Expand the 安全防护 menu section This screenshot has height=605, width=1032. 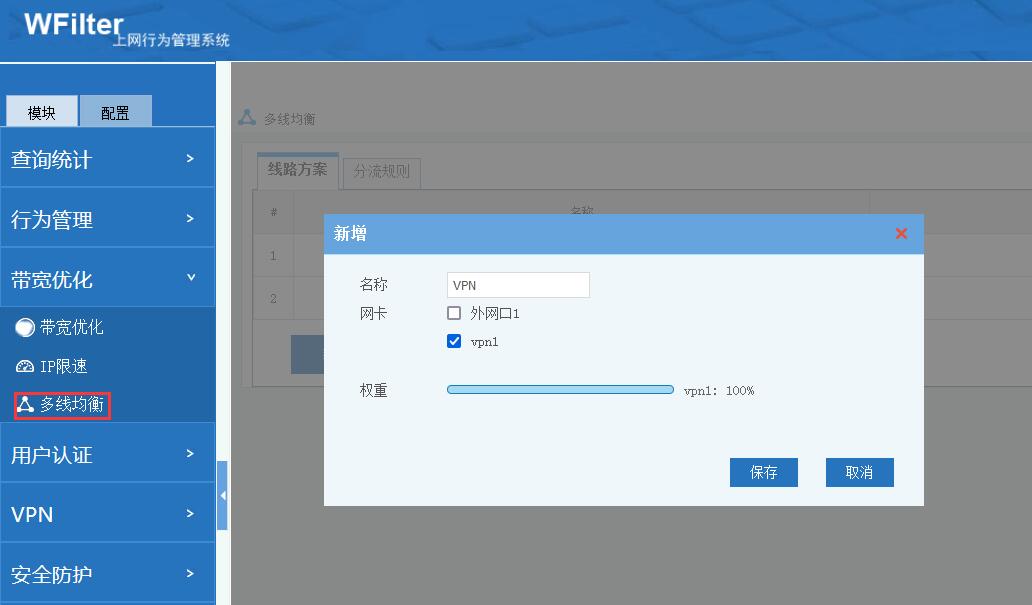107,574
